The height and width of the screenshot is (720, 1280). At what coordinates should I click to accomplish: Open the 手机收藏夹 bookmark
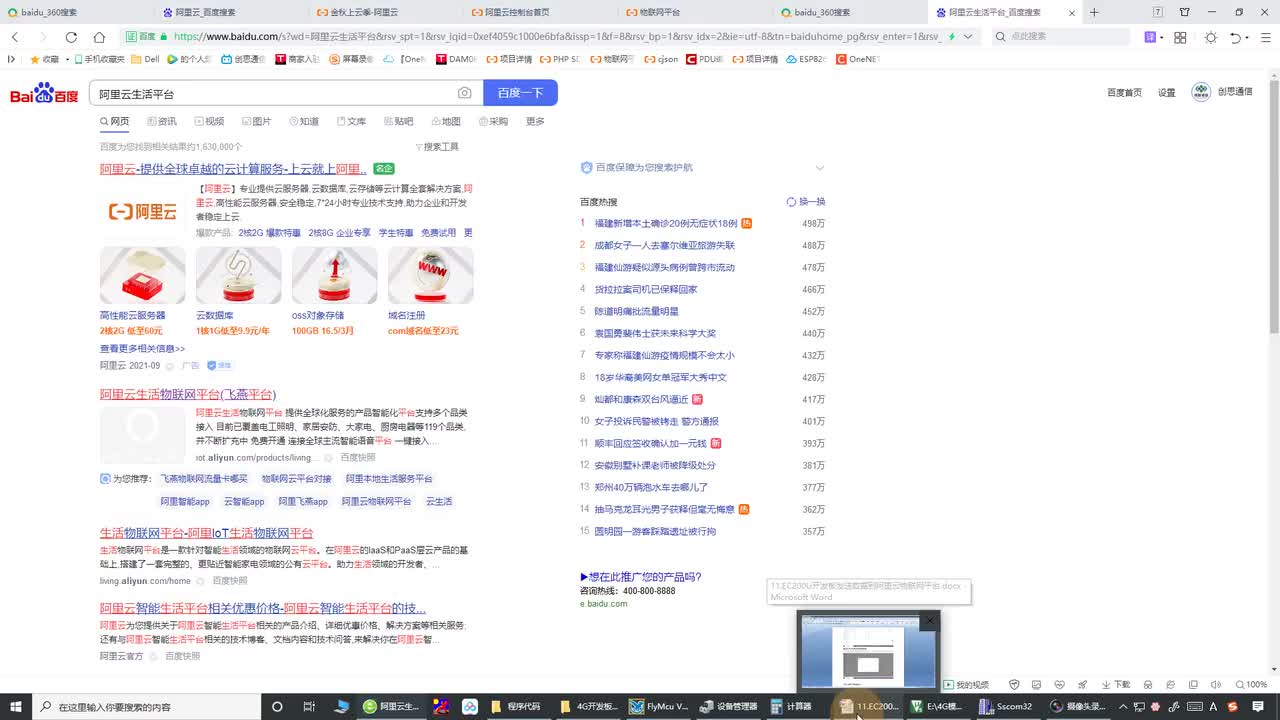click(100, 59)
